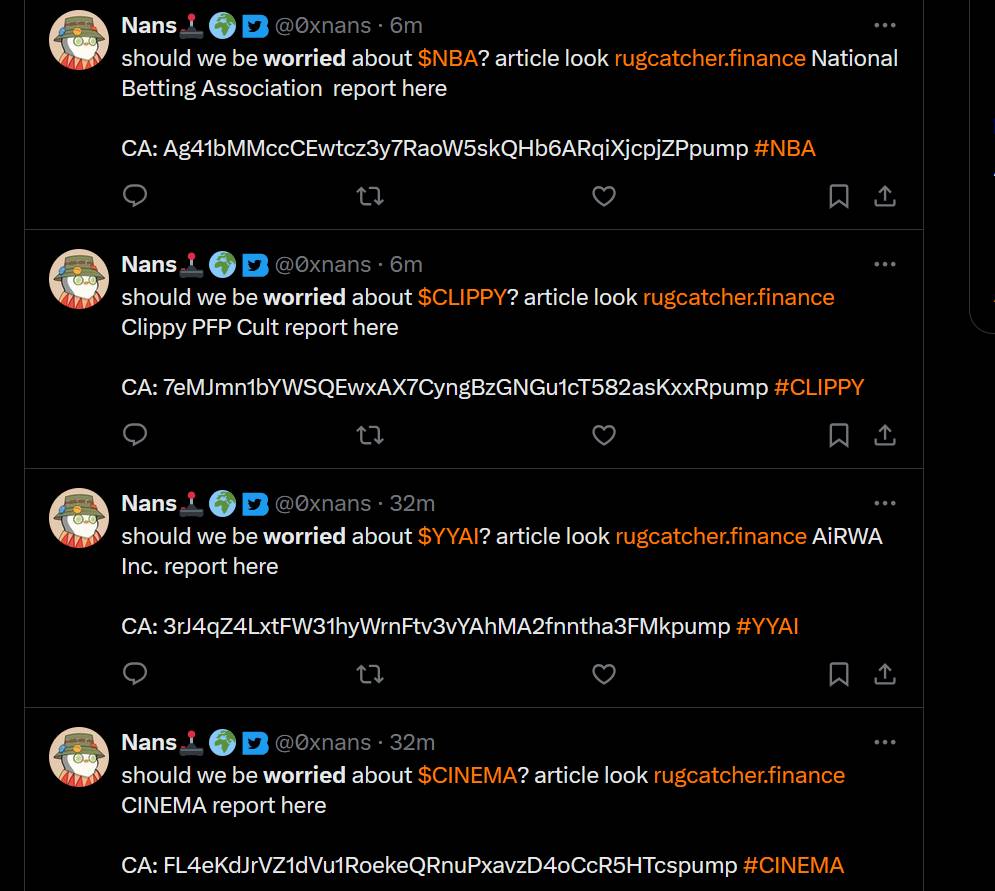Open more options on the $CINEMA tweet
Viewport: 995px width, 891px height.
885,742
